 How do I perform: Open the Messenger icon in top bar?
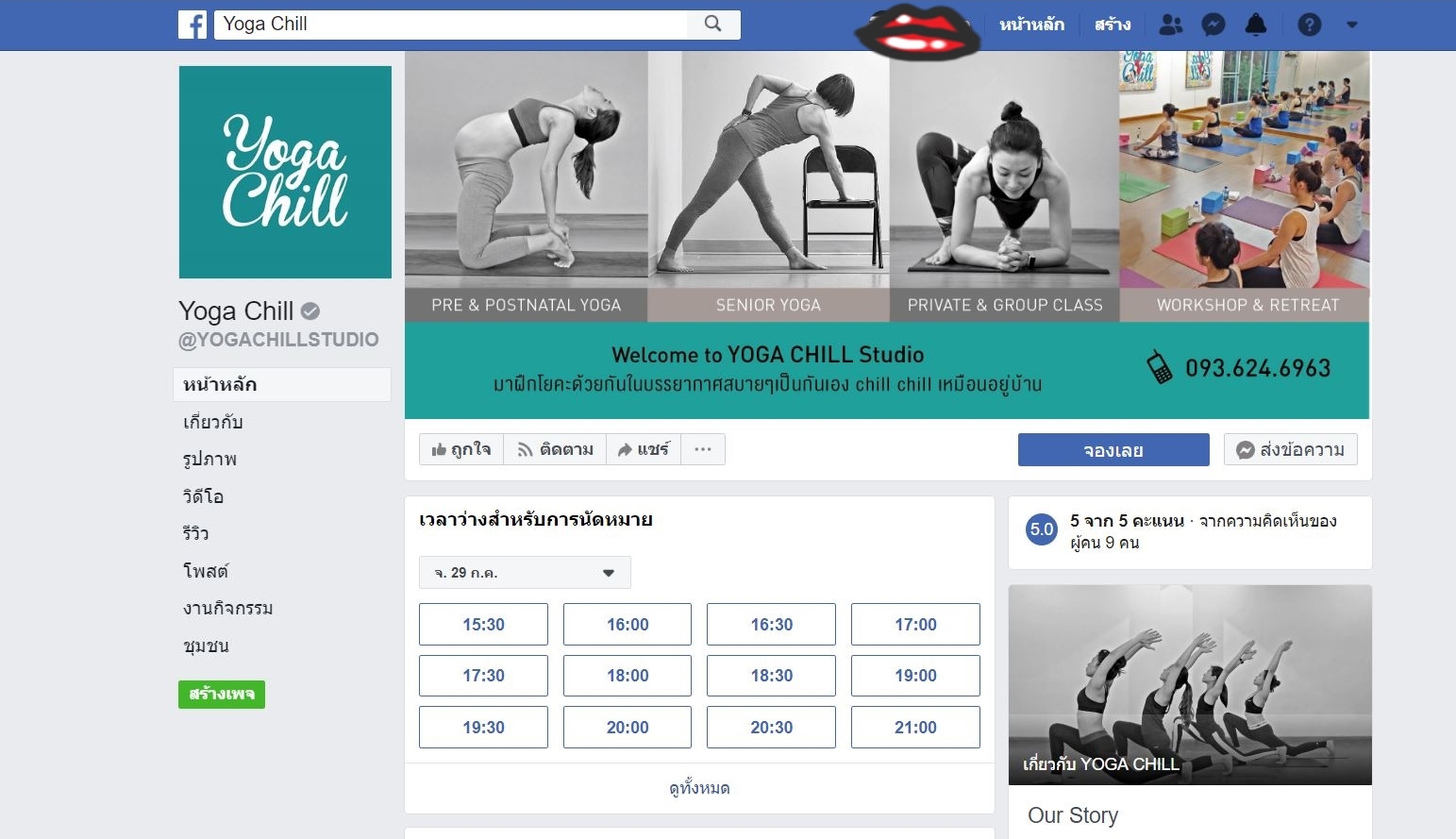[x=1213, y=25]
